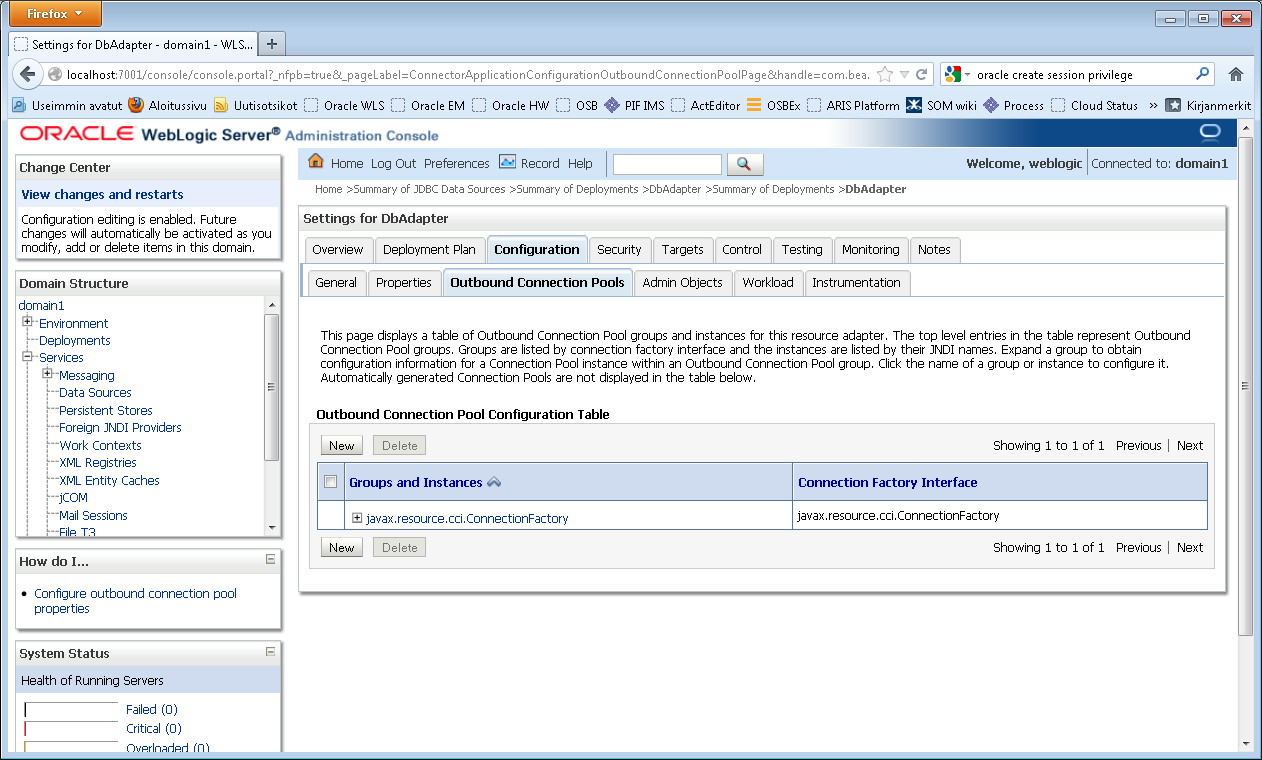This screenshot has width=1262, height=760.
Task: Sort by Connection Factory Interface column
Action: tap(887, 482)
